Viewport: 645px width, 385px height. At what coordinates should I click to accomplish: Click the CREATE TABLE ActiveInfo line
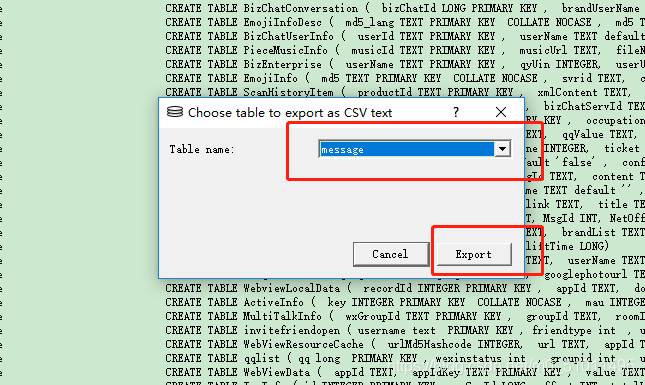pyautogui.click(x=405, y=302)
